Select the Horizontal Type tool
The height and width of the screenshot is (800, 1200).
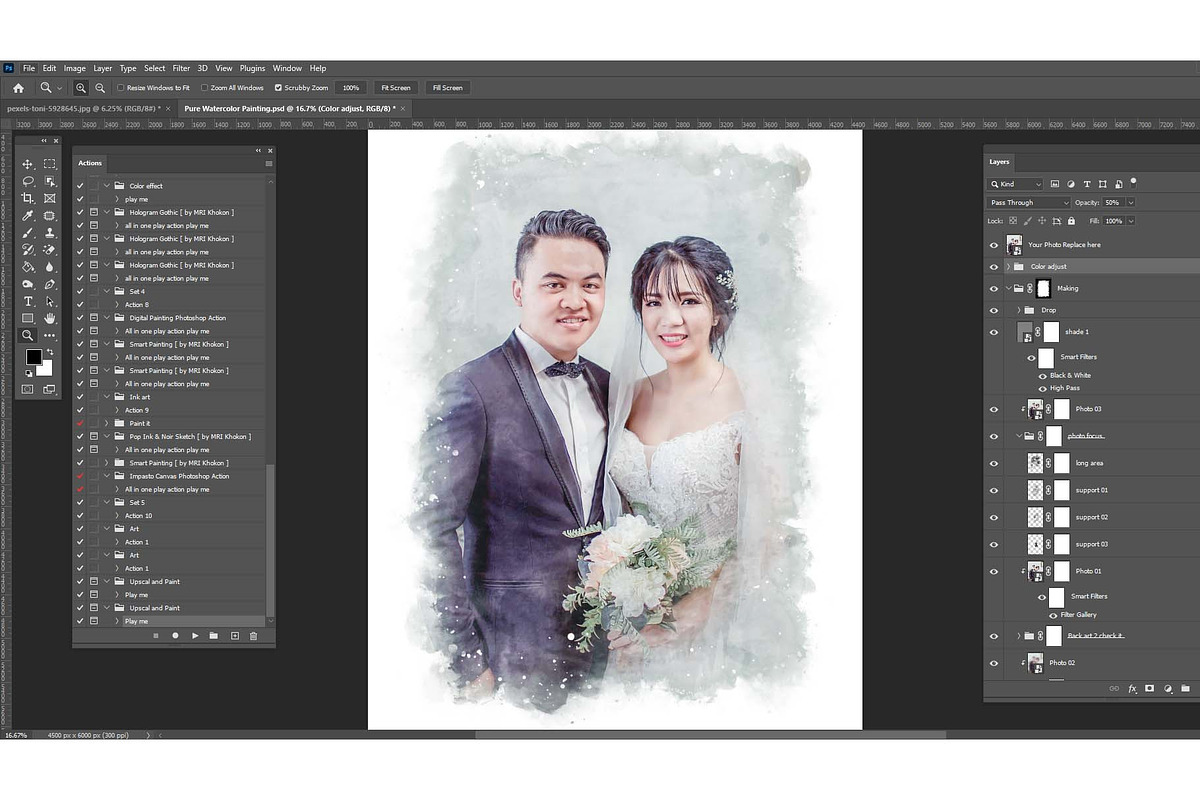[28, 301]
